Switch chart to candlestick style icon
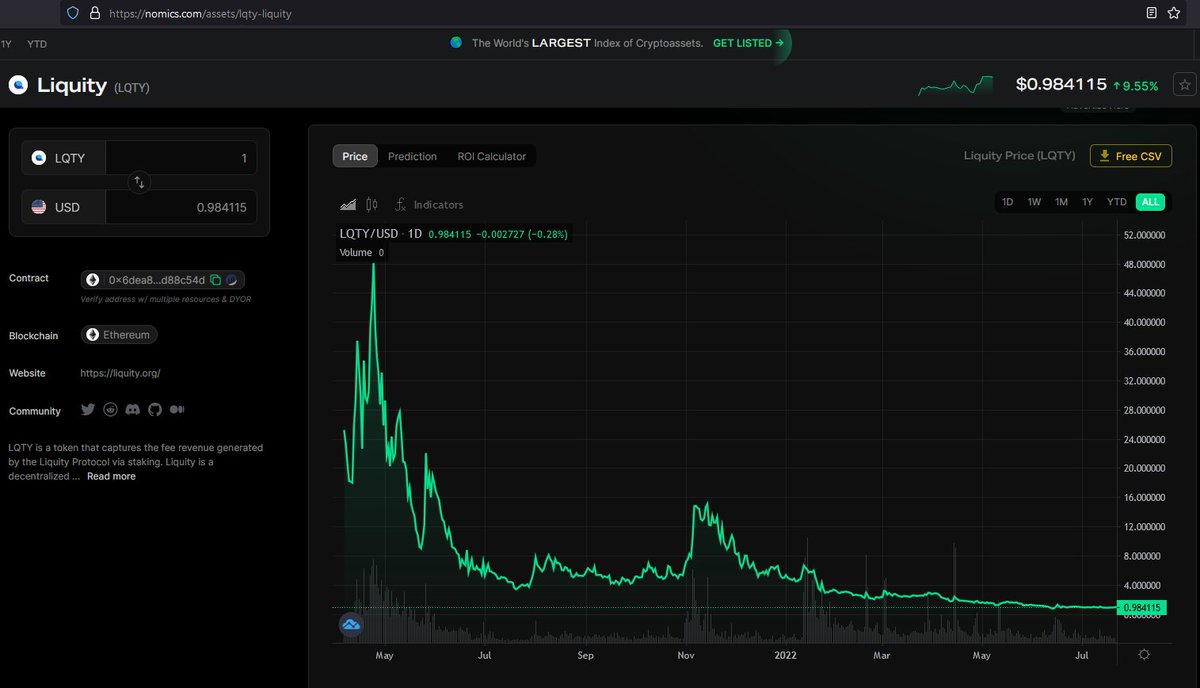1200x688 pixels. click(x=372, y=204)
